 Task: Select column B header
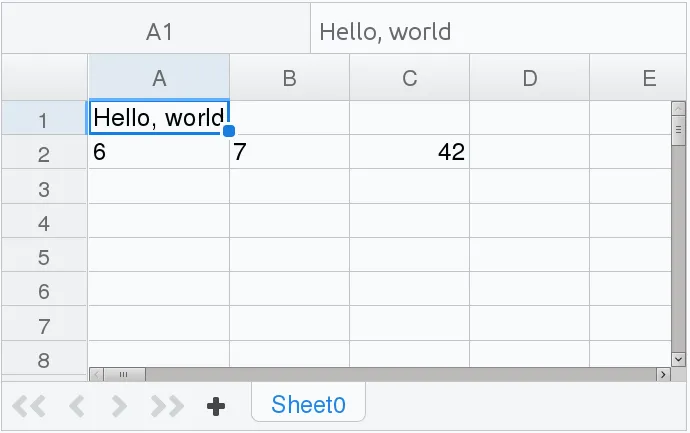coord(290,77)
